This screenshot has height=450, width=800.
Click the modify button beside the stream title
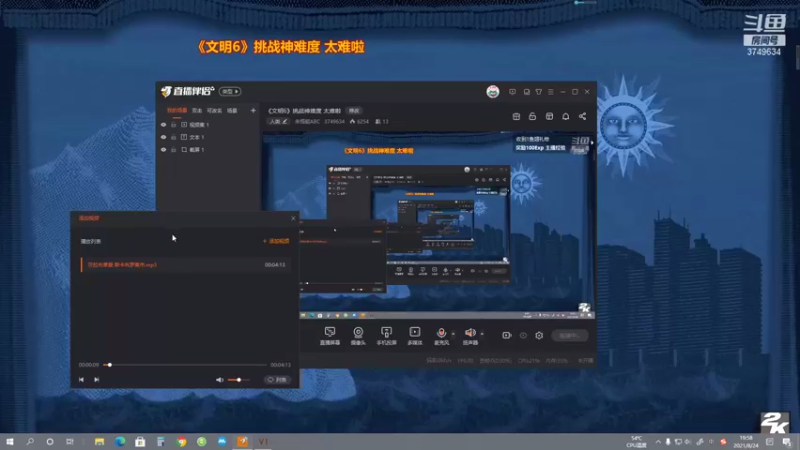coord(354,110)
